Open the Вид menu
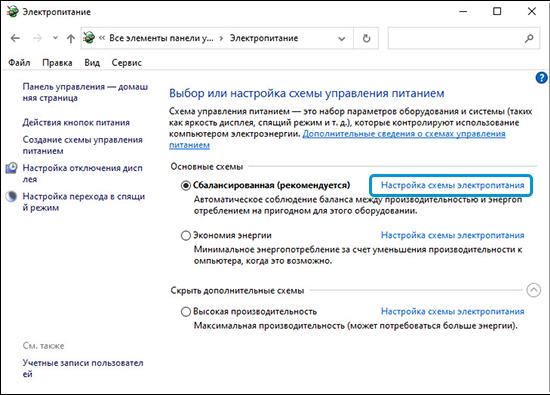Image resolution: width=550 pixels, height=395 pixels. [x=92, y=63]
